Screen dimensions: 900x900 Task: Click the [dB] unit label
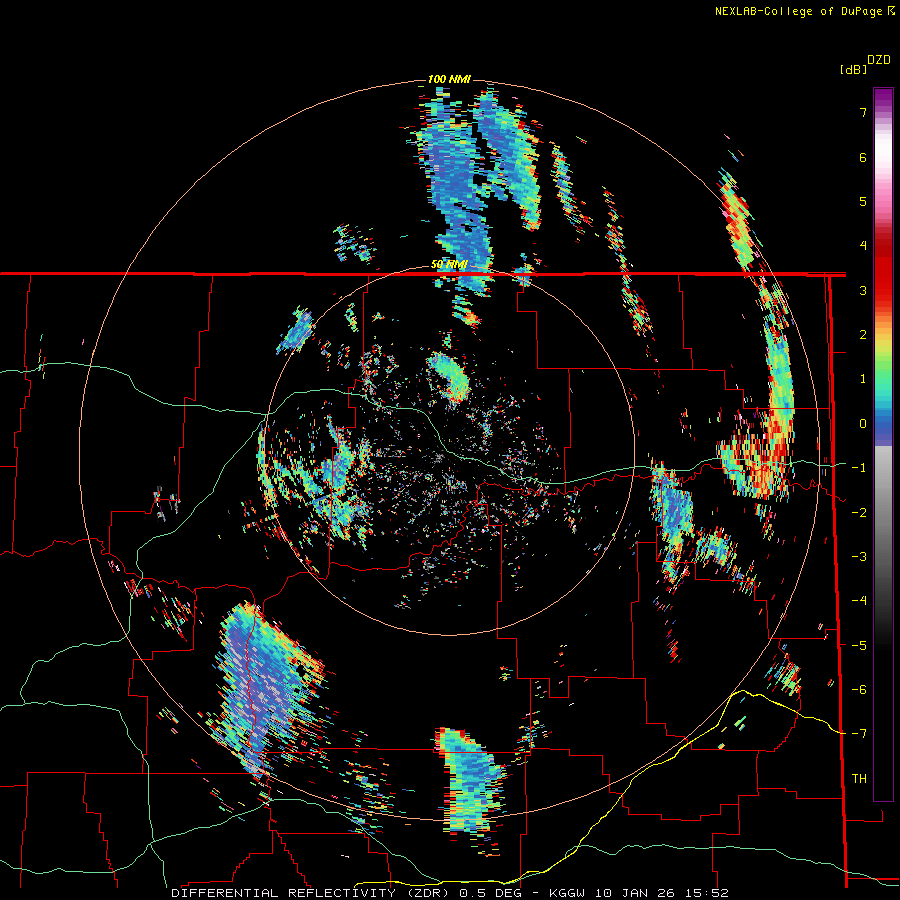point(853,69)
